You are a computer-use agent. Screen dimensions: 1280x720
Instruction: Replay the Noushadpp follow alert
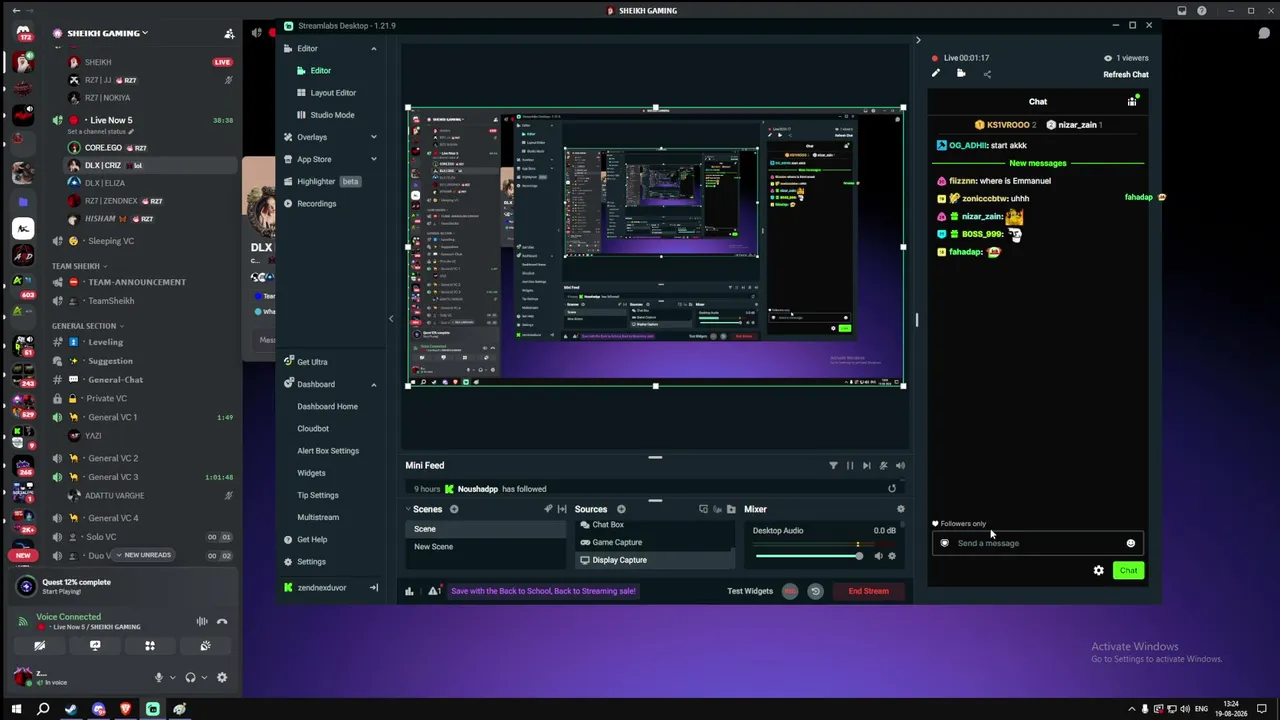(892, 489)
